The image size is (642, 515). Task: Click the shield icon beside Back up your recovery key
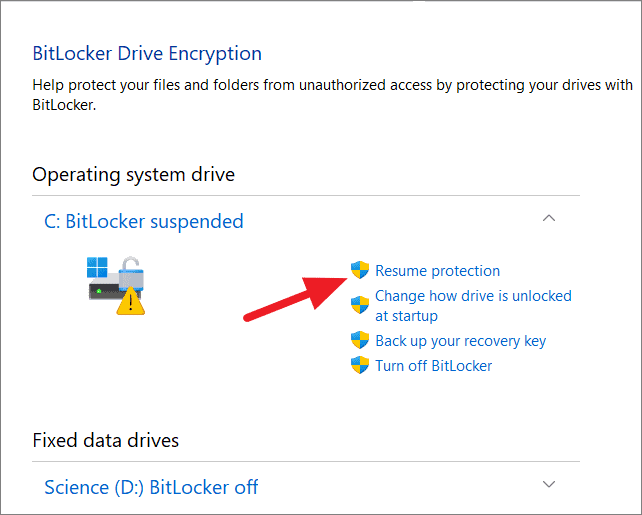[360, 340]
